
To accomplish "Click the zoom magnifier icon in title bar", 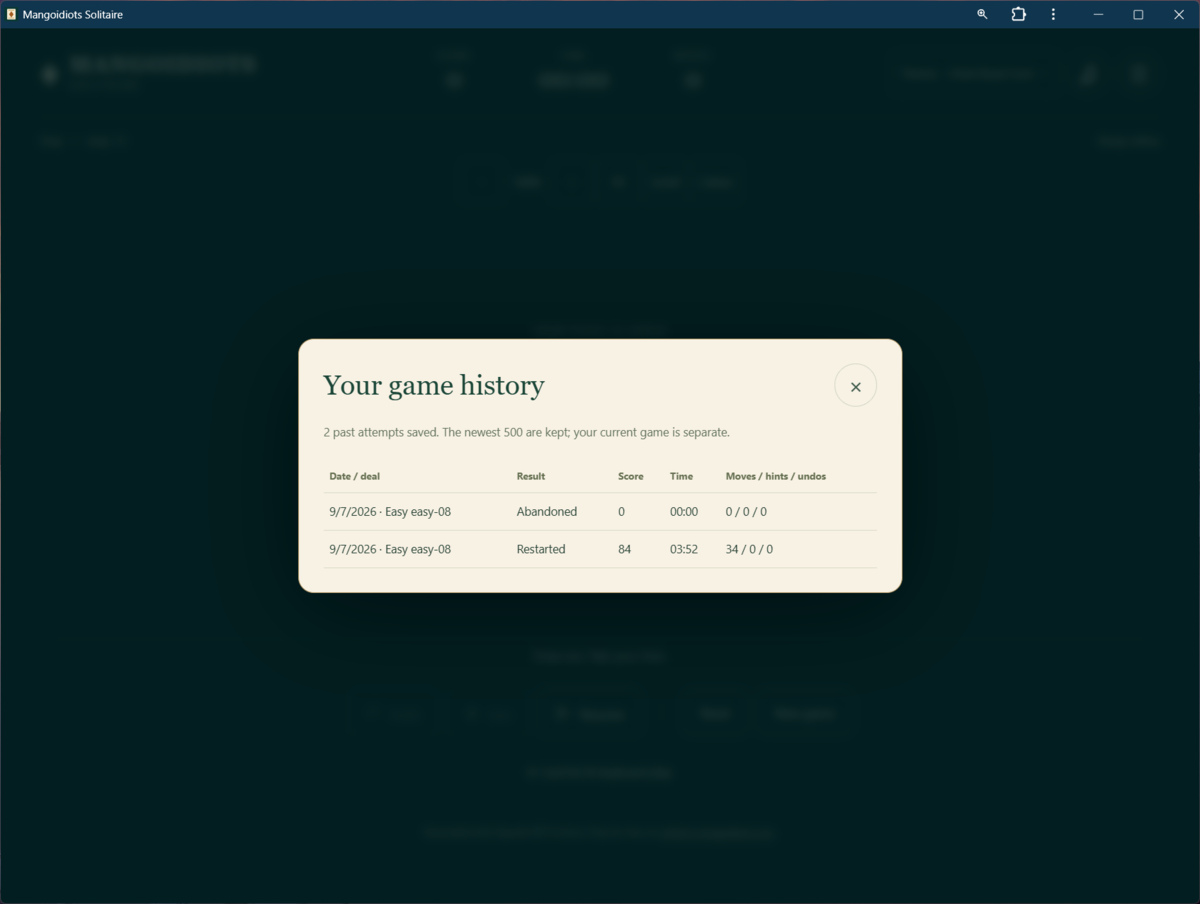I will tap(982, 14).
